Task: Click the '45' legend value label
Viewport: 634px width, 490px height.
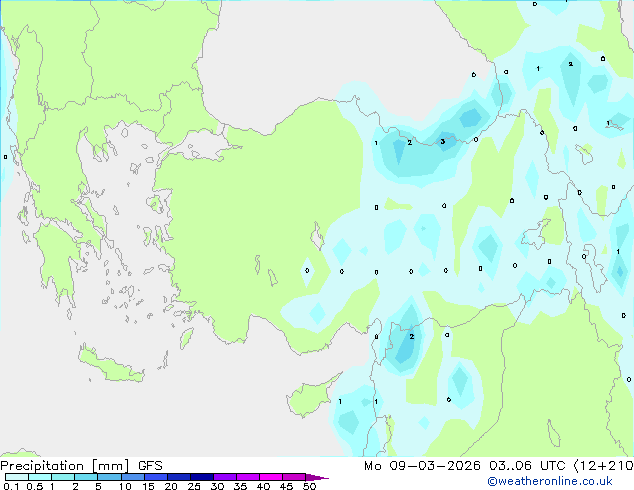Action: click(286, 486)
